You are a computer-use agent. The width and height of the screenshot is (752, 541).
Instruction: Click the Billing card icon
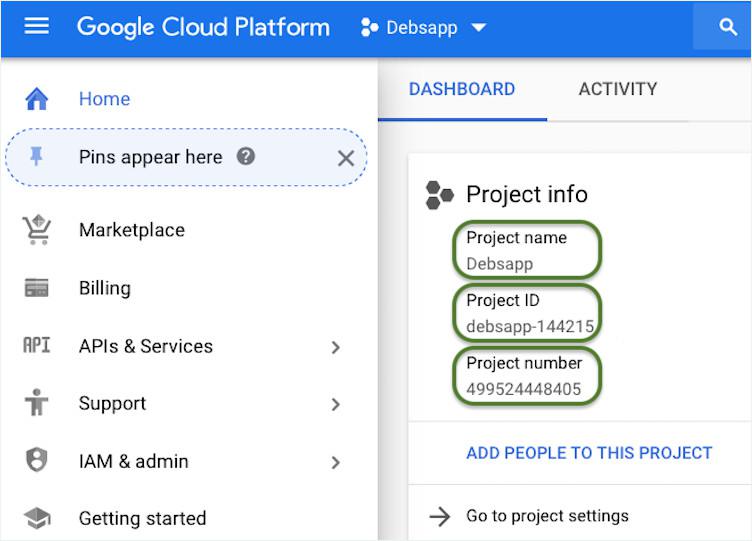click(37, 288)
